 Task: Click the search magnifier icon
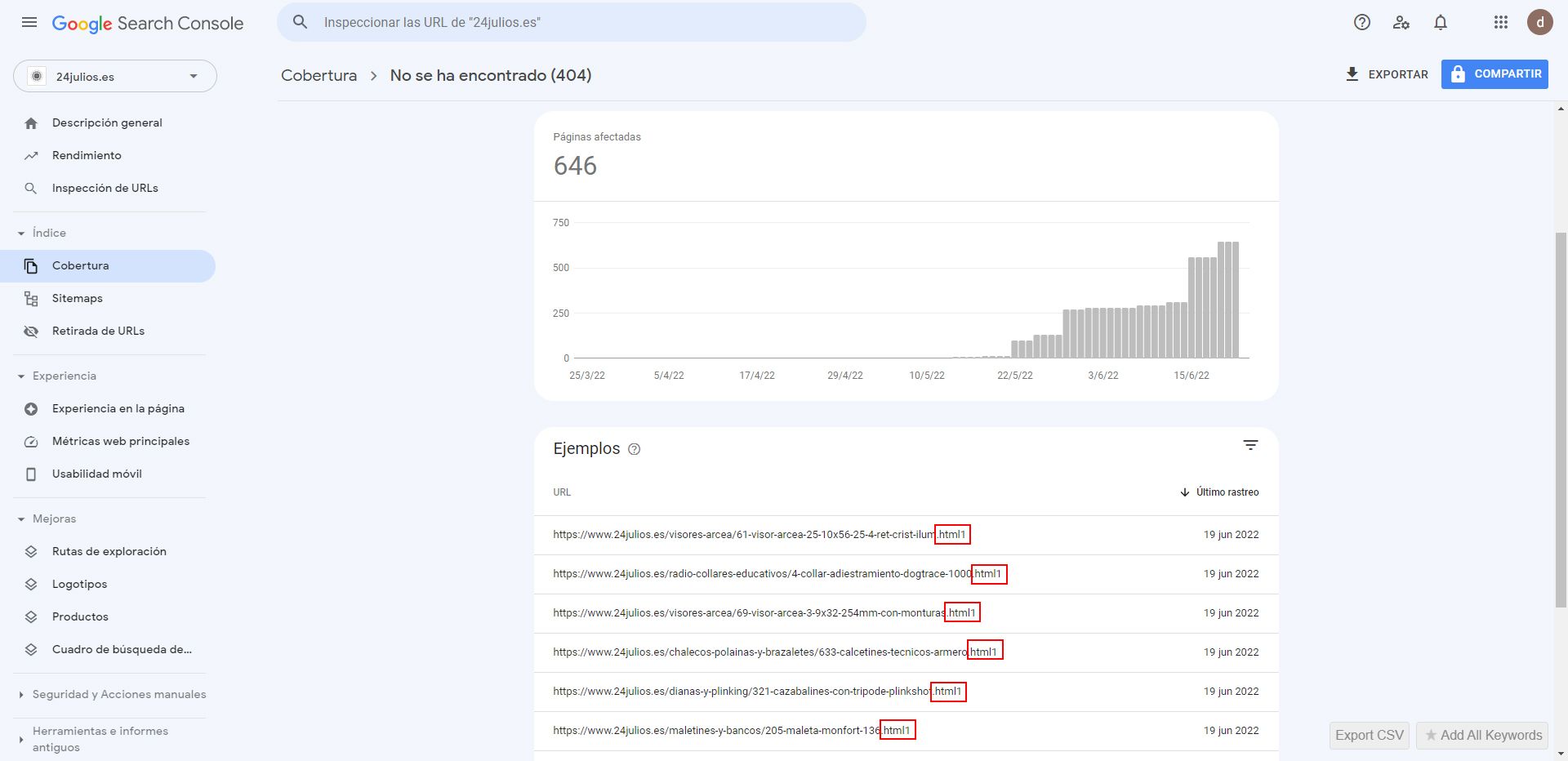(301, 22)
